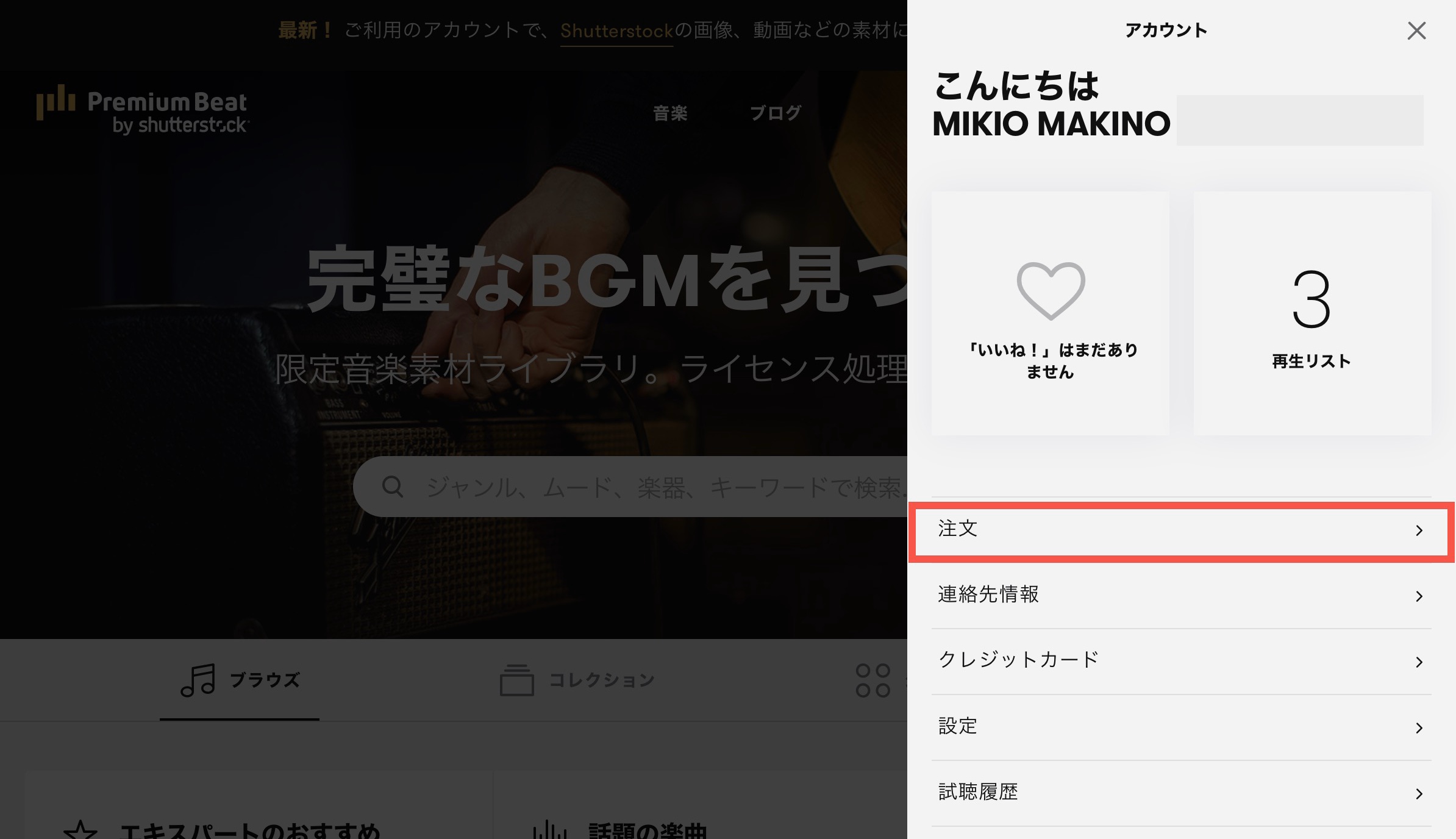Select the ブラウズ music note tab
Image resolution: width=1456 pixels, height=839 pixels.
[240, 680]
